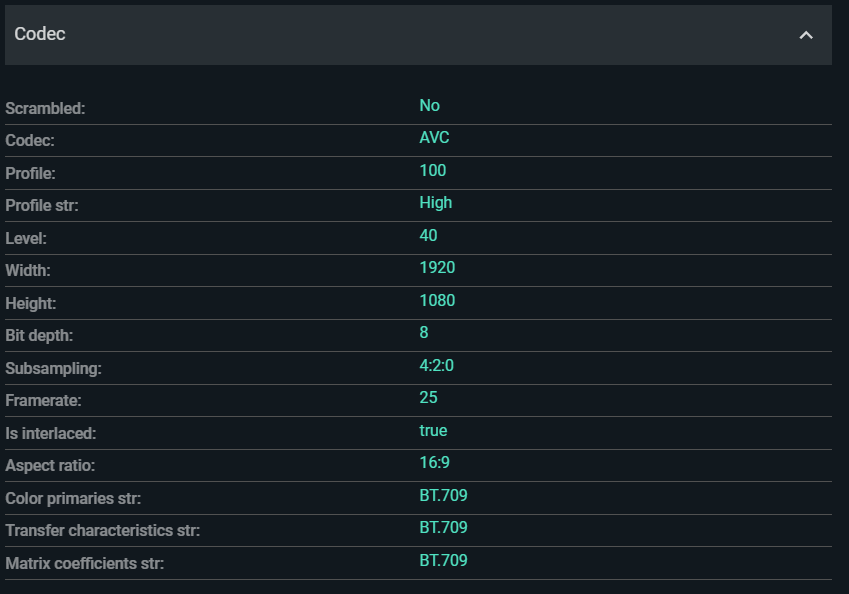Image resolution: width=849 pixels, height=594 pixels.
Task: Collapse the Codec section with the chevron
Action: pyautogui.click(x=806, y=35)
